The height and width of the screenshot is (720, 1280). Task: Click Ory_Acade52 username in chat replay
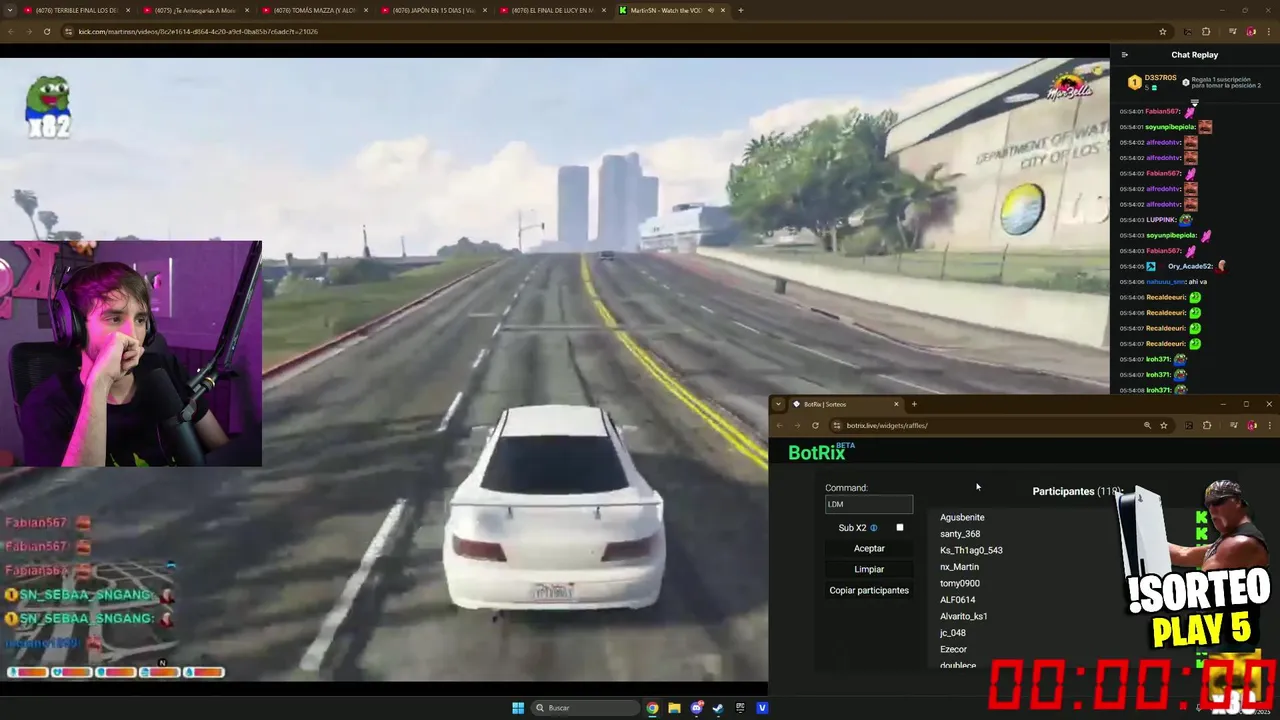(x=1190, y=266)
